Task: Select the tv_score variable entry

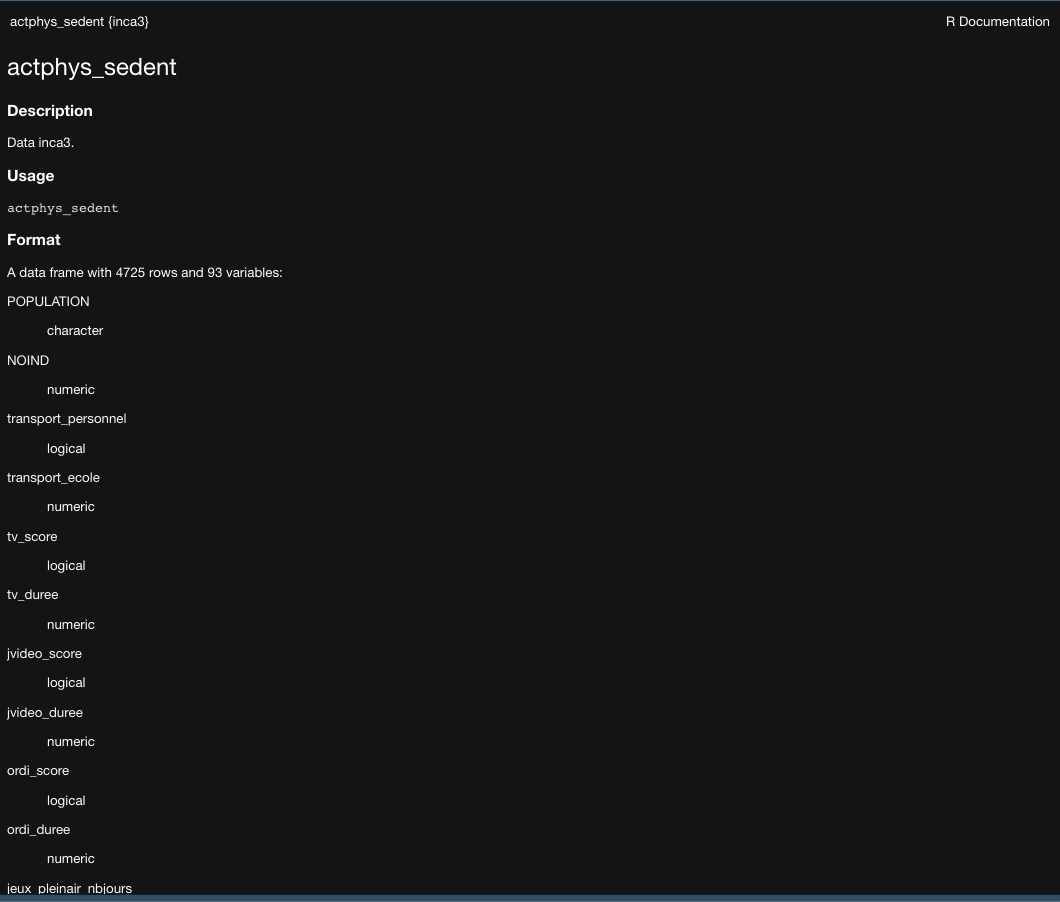Action: [31, 536]
